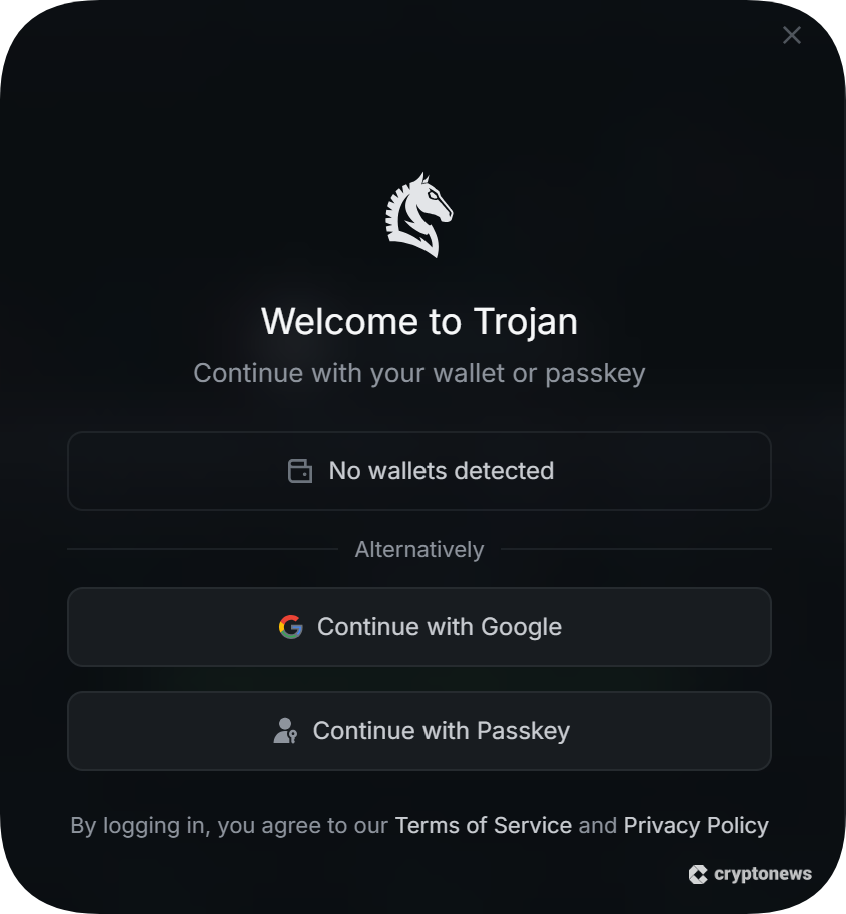Click the Trojan horse logo
Screen dimensions: 846x914
(x=419, y=215)
